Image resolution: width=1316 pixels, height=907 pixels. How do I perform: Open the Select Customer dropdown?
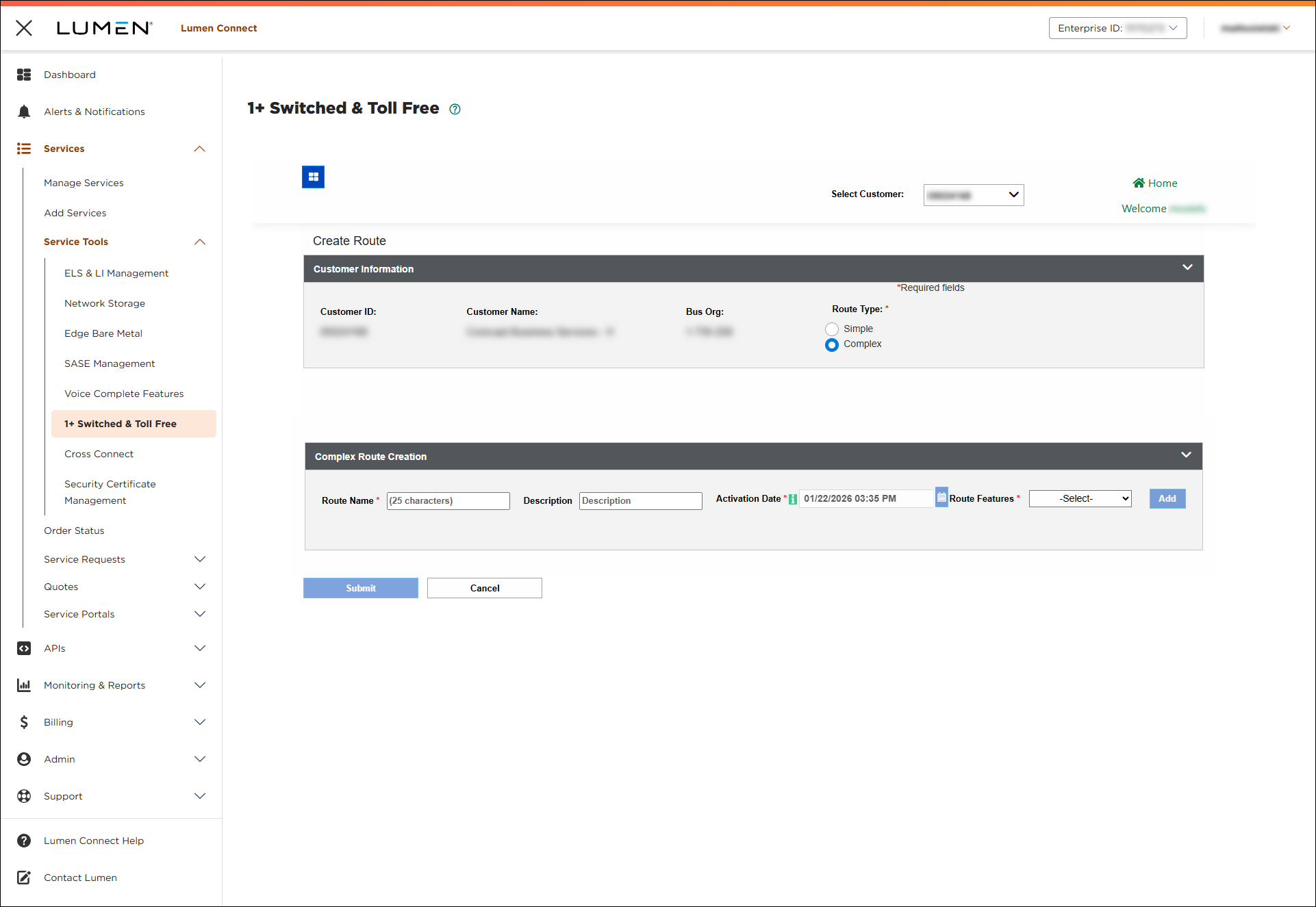(x=974, y=195)
